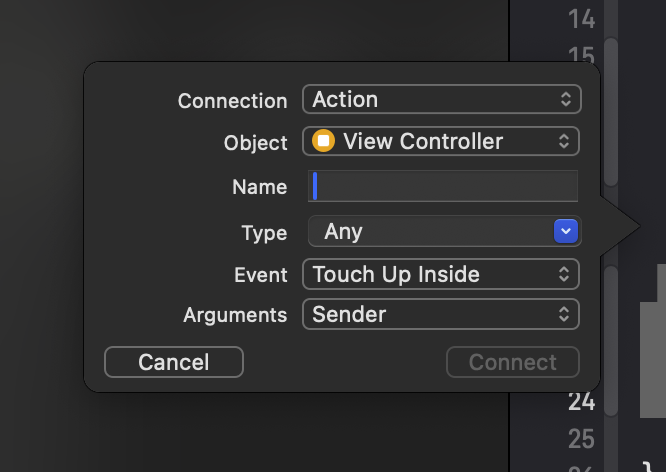Click the chevrons on the Arguments popup
This screenshot has height=472, width=666.
pos(565,314)
